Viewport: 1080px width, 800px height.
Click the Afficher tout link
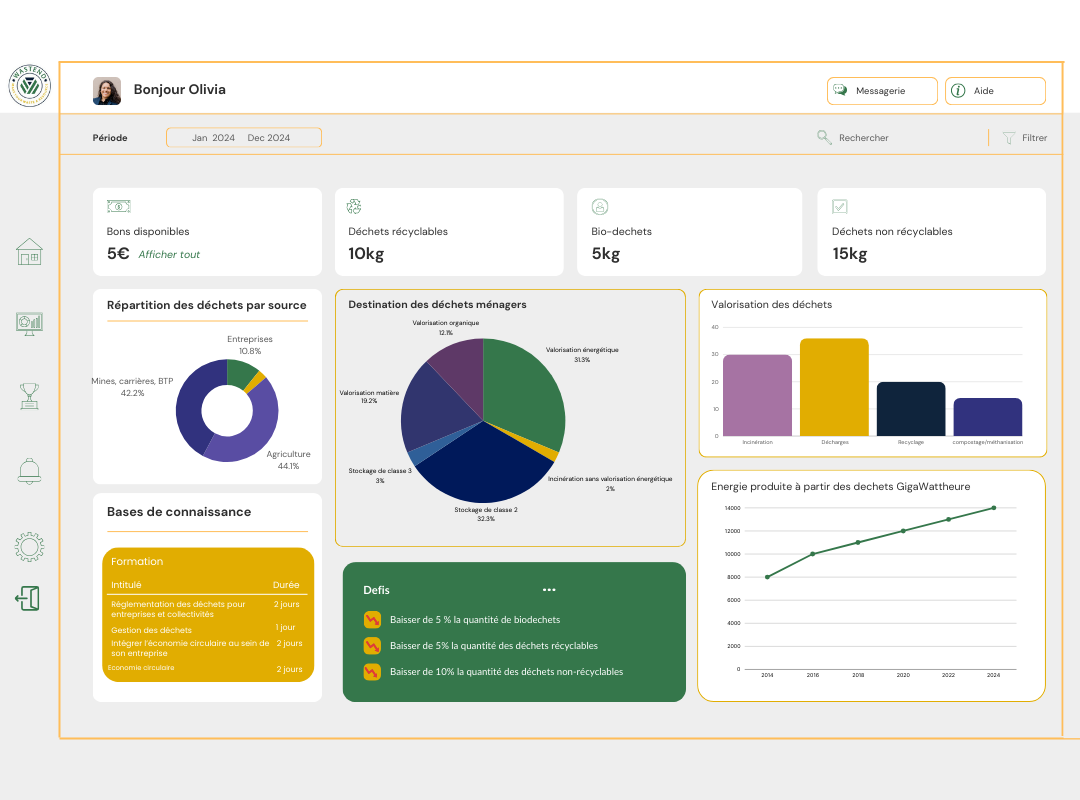pyautogui.click(x=169, y=255)
